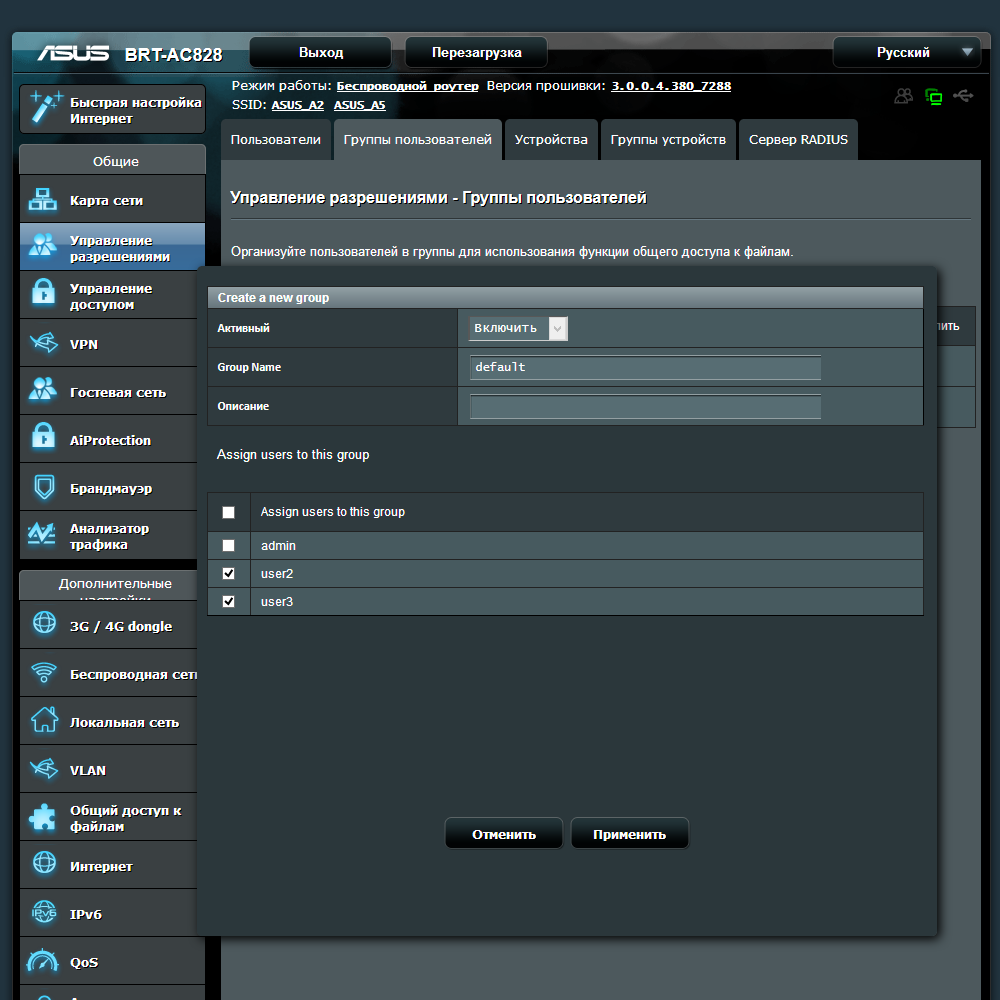Open the VPN sidebar icon
Viewport: 1000px width, 1000px height.
[x=43, y=342]
